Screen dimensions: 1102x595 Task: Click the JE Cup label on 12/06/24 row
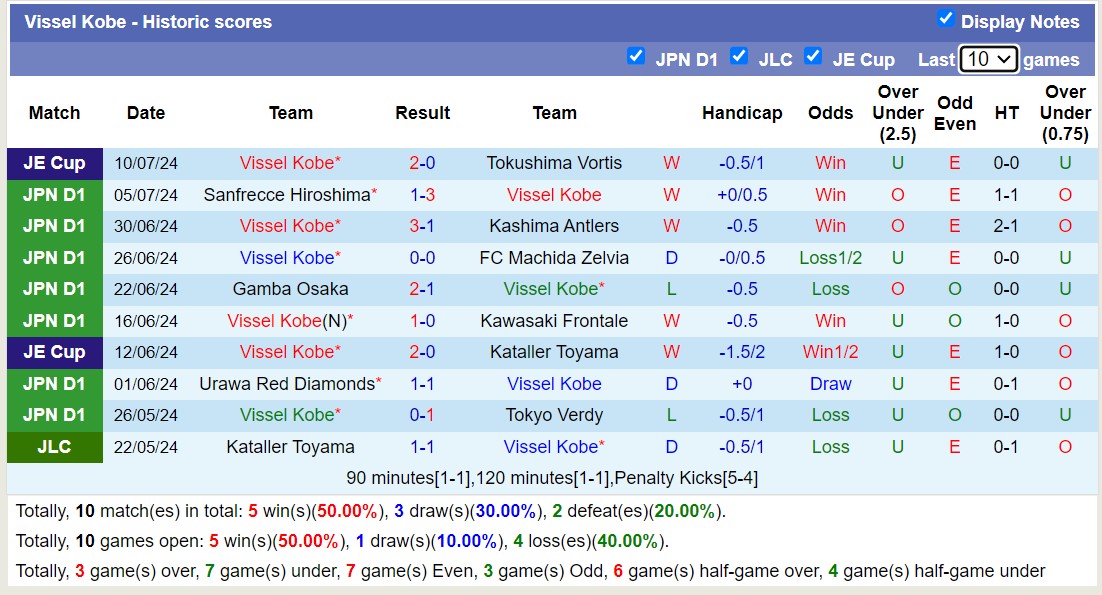click(54, 352)
